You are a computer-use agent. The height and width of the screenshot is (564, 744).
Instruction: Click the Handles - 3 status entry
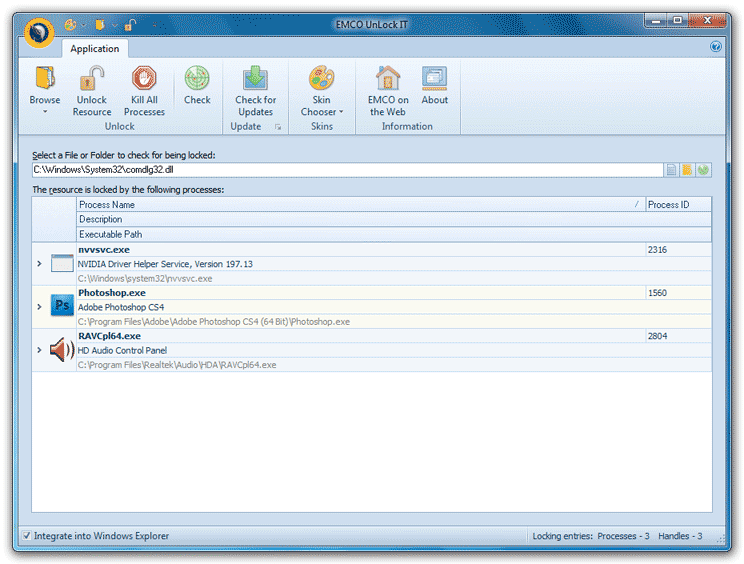click(680, 536)
